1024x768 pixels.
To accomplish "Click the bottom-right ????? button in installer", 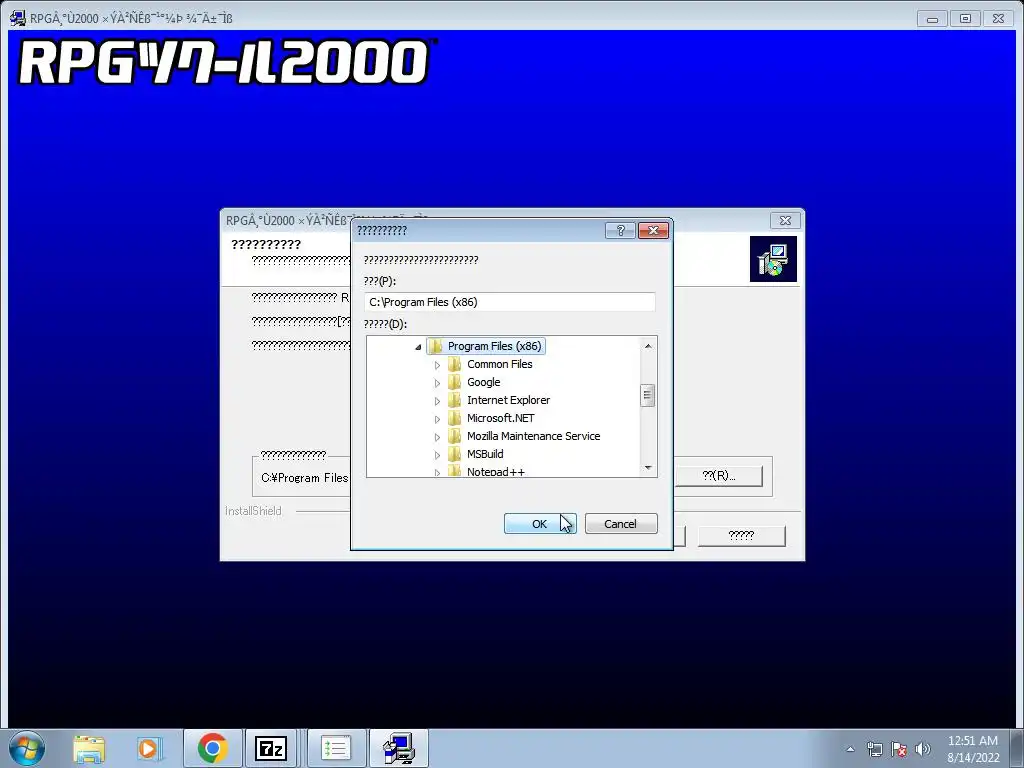I will [x=741, y=536].
